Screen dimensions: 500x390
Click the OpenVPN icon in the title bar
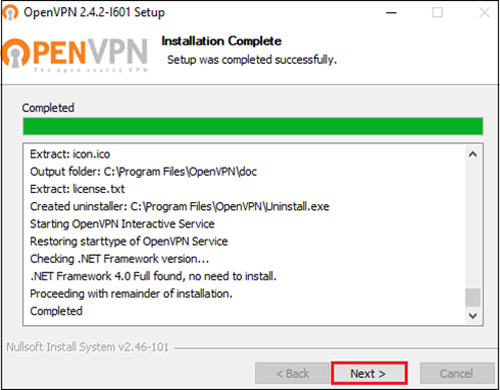click(x=11, y=13)
